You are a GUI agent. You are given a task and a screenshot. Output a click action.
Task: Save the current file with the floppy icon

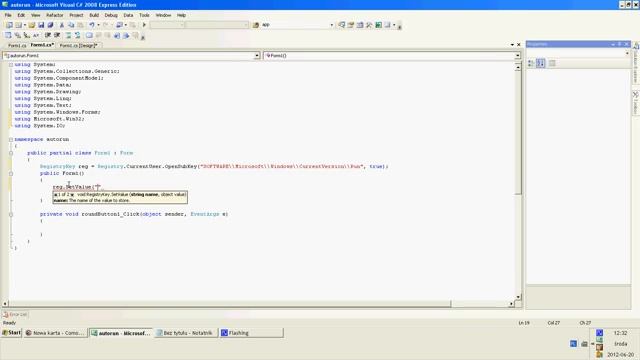41,25
